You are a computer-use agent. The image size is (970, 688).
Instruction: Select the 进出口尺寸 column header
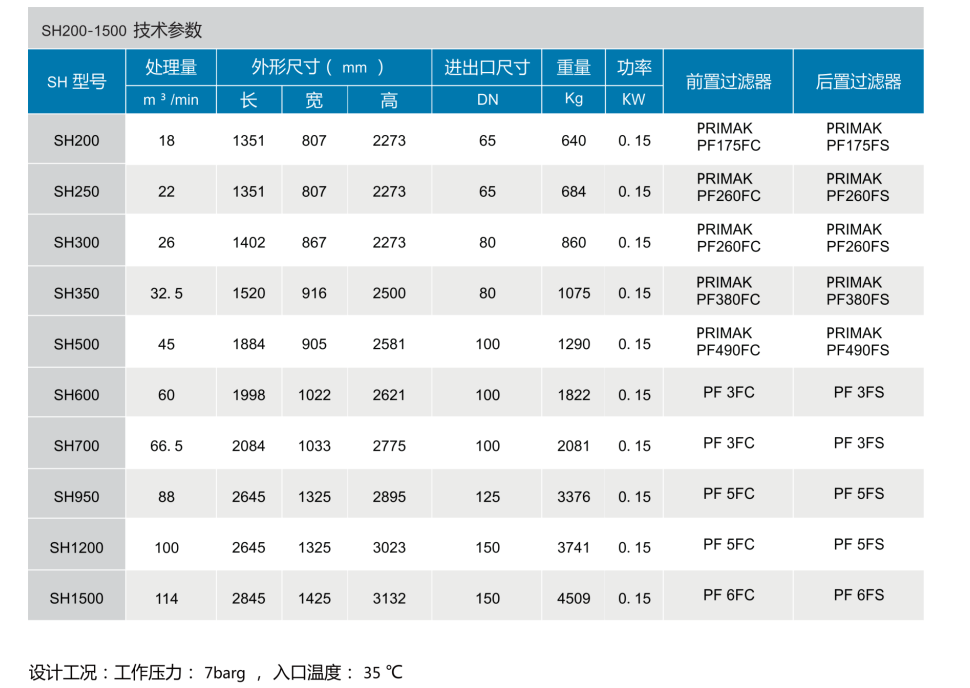pyautogui.click(x=487, y=68)
